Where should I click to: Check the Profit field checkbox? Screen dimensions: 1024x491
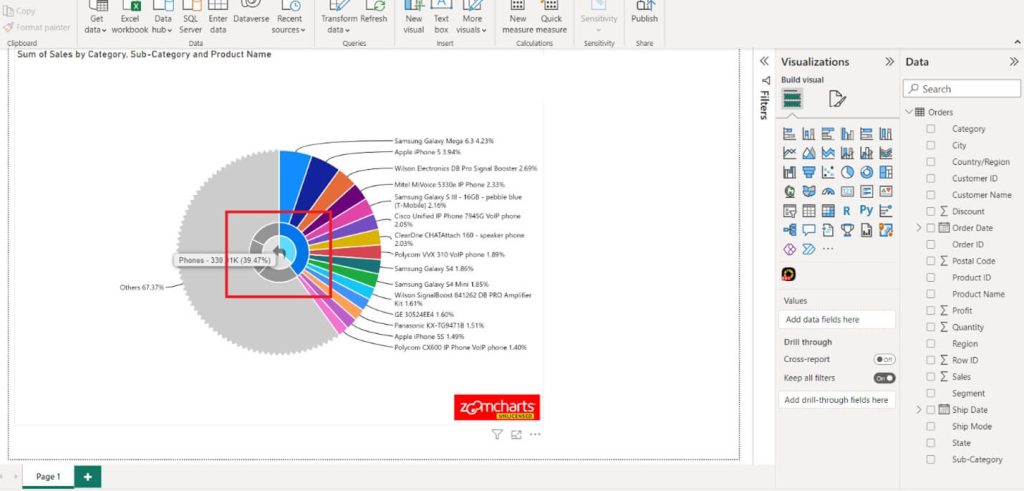click(931, 311)
